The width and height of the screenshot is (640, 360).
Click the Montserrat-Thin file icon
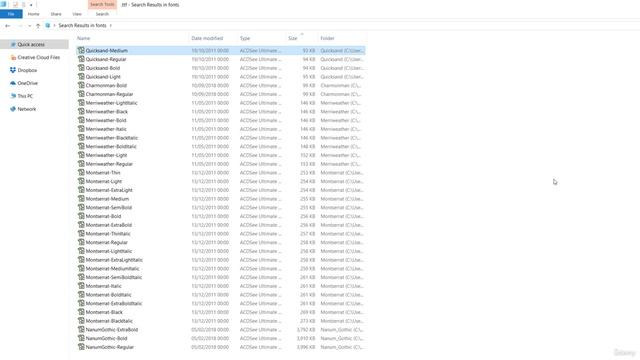81,172
